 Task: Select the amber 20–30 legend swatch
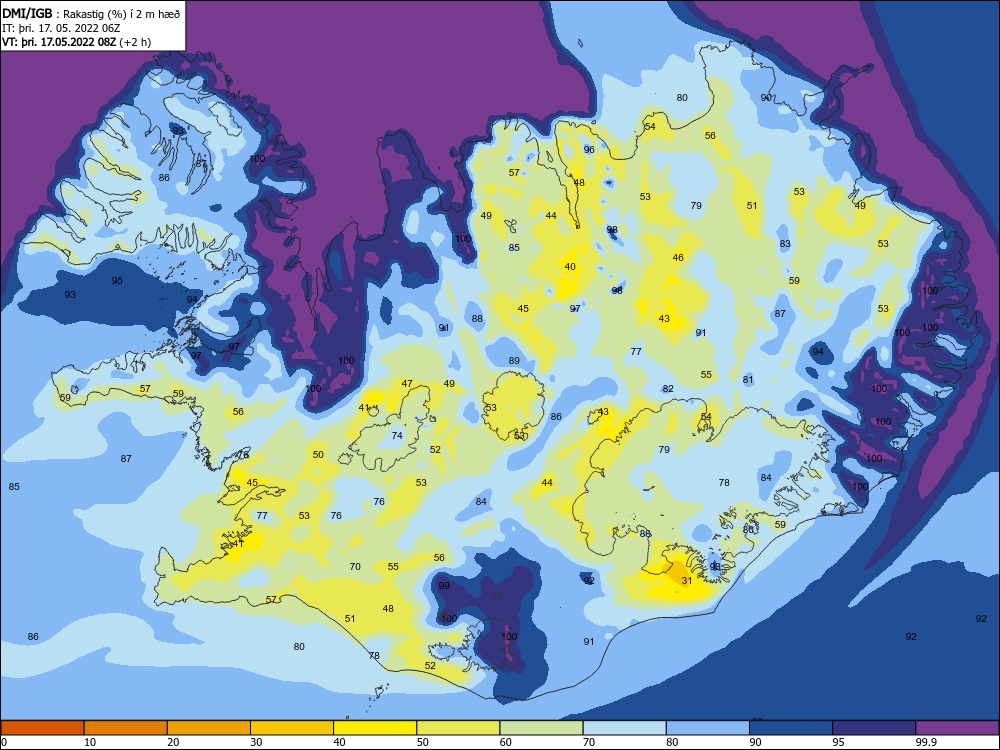(x=209, y=728)
